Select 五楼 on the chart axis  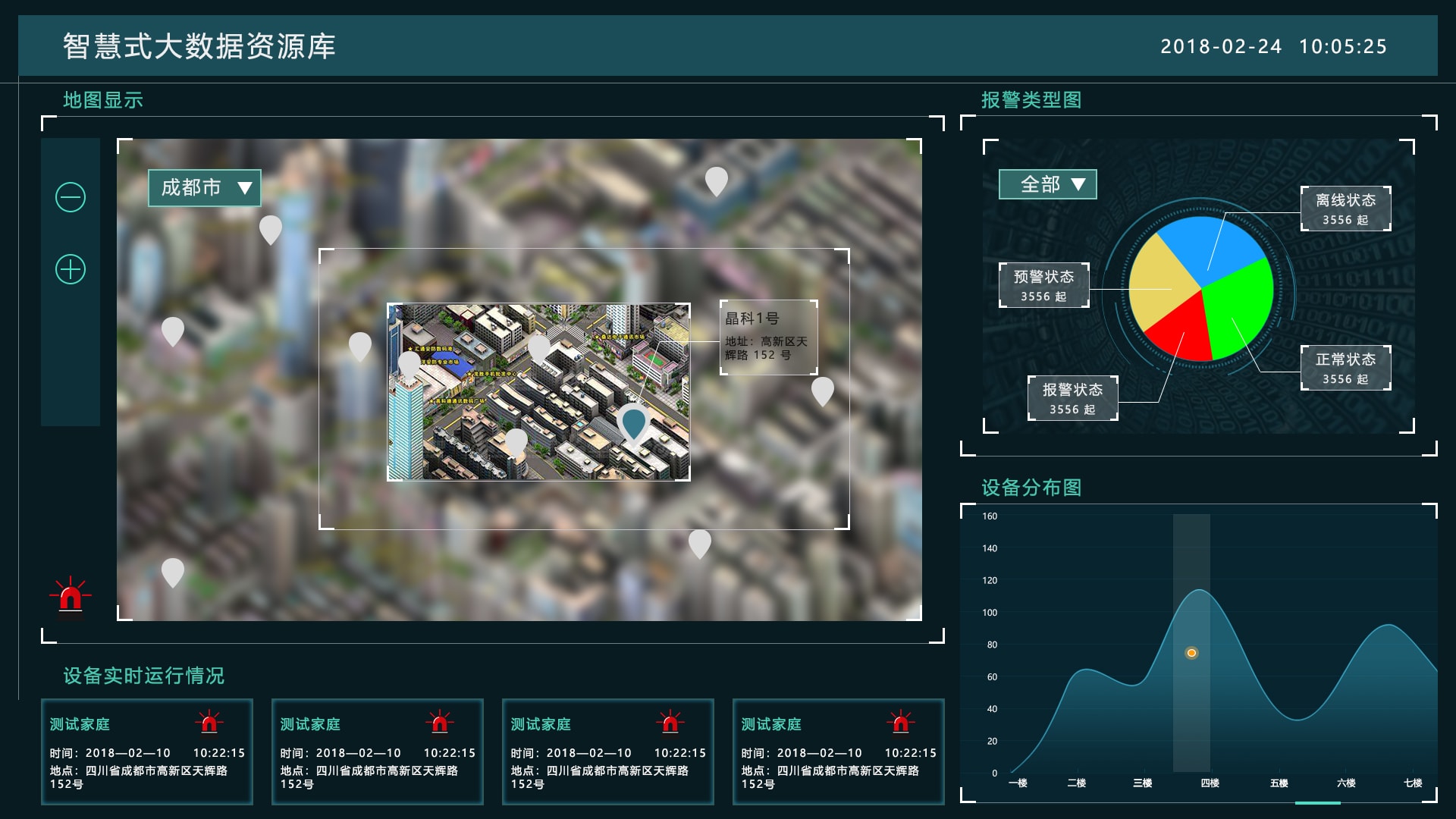pos(1279,783)
